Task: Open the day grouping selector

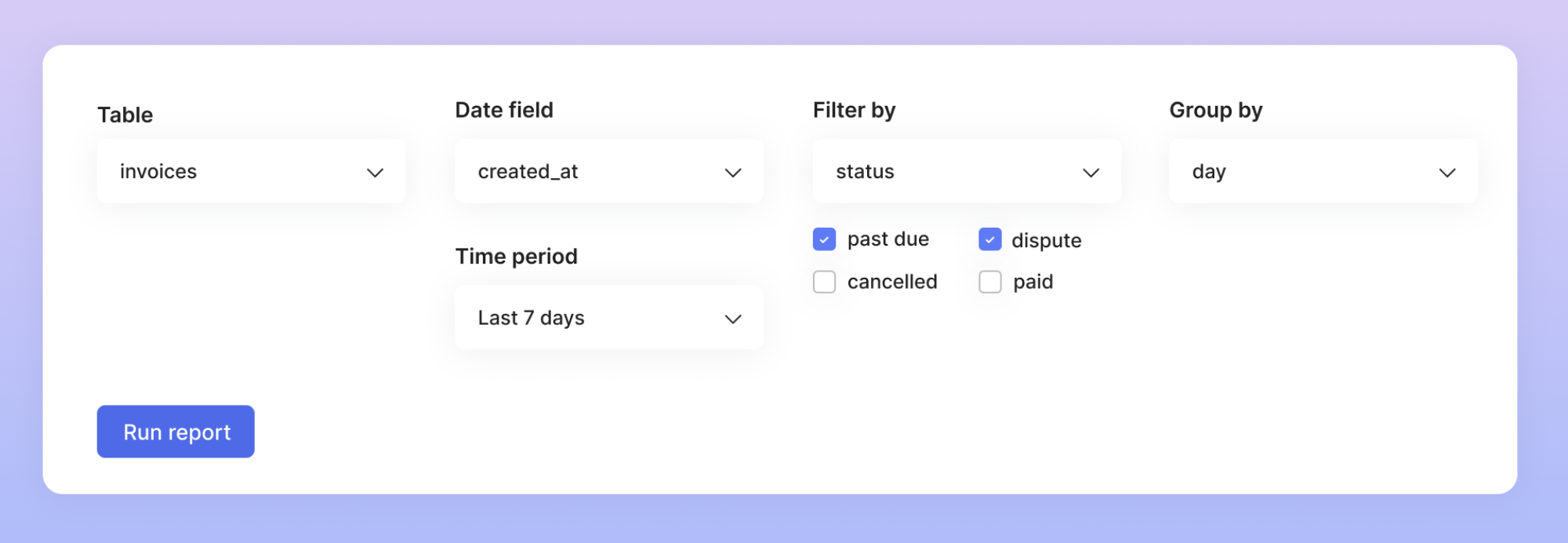Action: pyautogui.click(x=1323, y=172)
